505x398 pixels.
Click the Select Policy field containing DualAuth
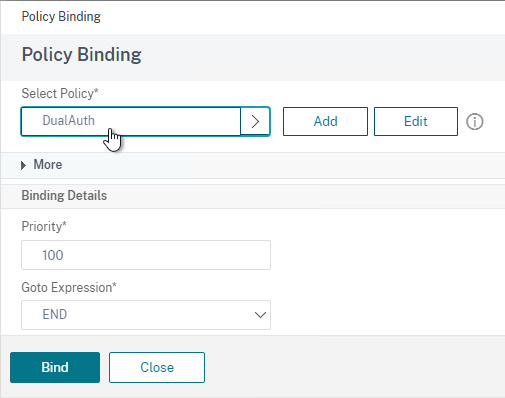(x=131, y=121)
